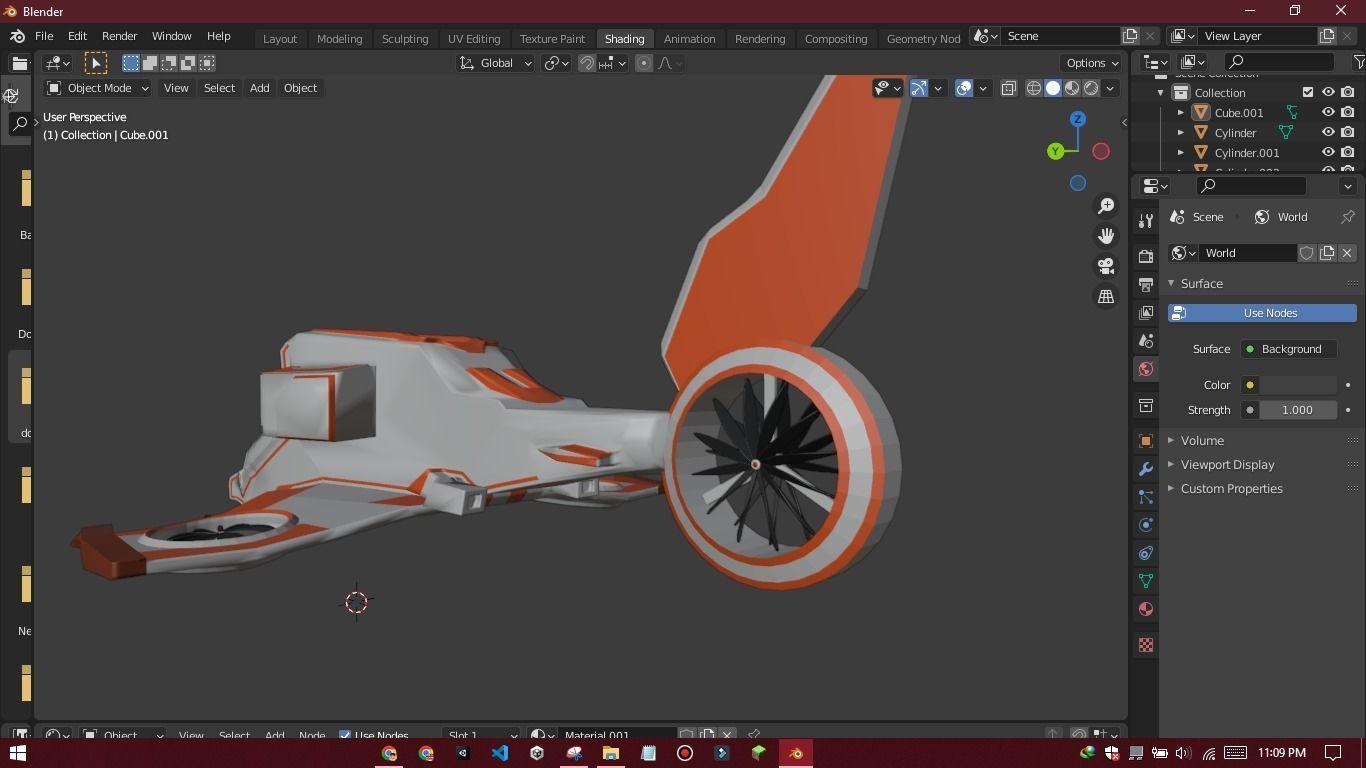The image size is (1366, 768).
Task: Open the Object Constraints properties tab
Action: (1146, 553)
